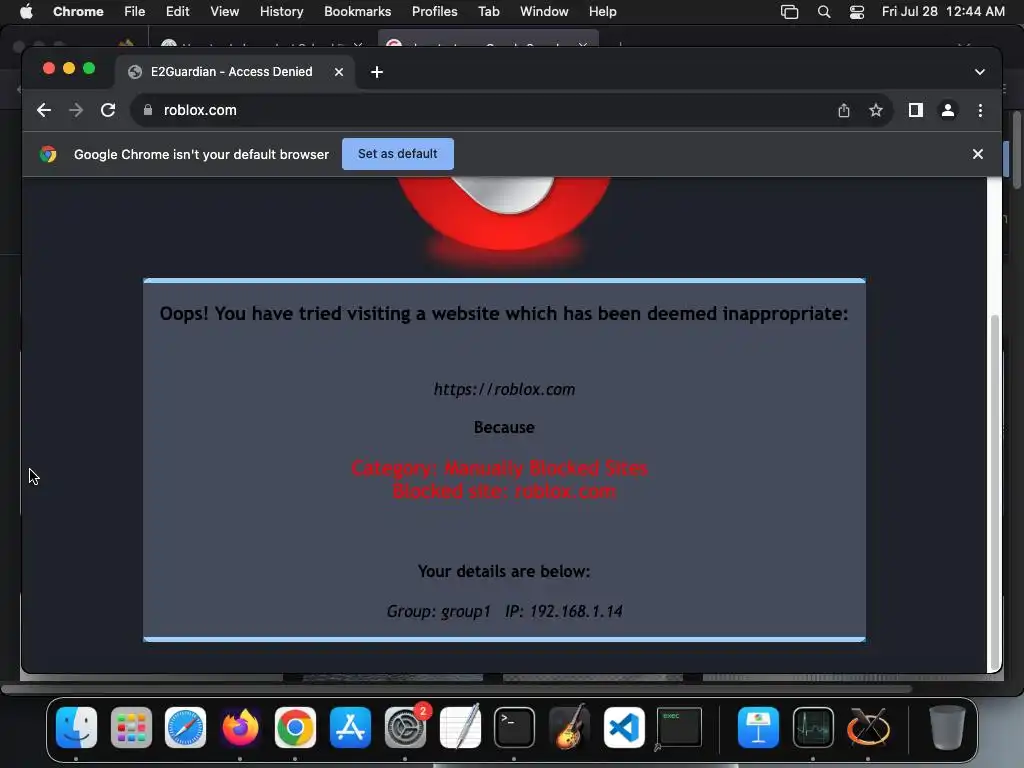View site info via lock icon
Image resolution: width=1024 pixels, height=768 pixels.
click(x=148, y=110)
